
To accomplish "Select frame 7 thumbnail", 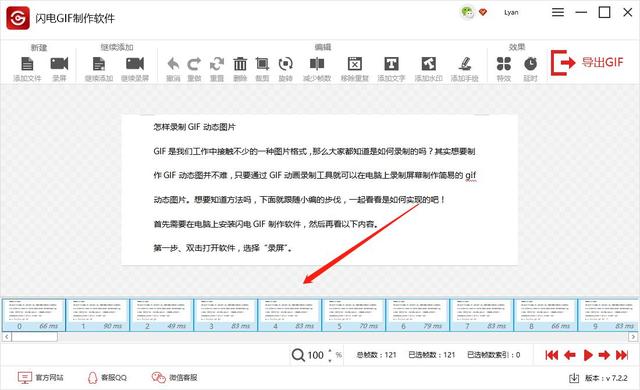I will [x=482, y=315].
